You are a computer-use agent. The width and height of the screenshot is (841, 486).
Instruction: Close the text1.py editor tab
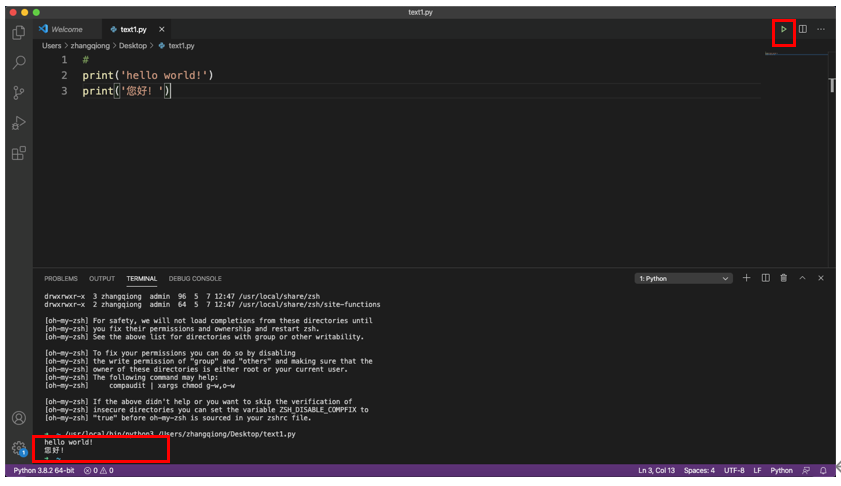161,30
